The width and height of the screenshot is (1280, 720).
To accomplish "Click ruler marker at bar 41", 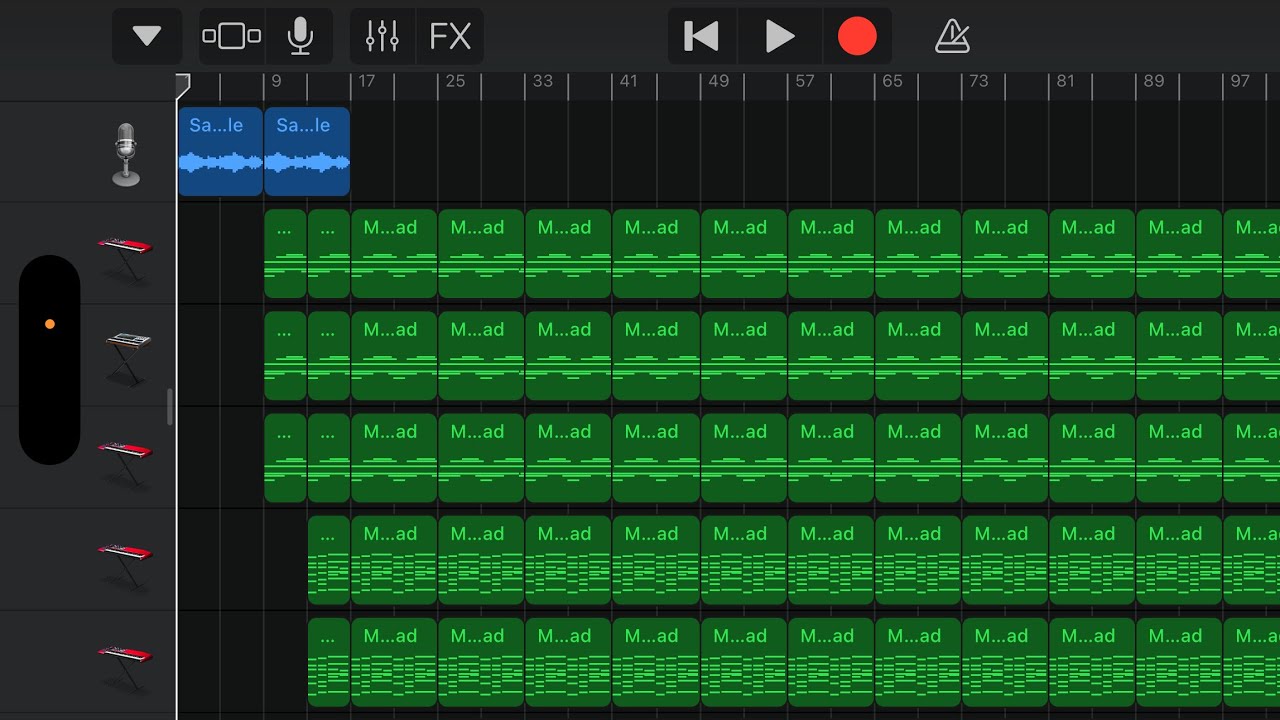I will point(628,81).
